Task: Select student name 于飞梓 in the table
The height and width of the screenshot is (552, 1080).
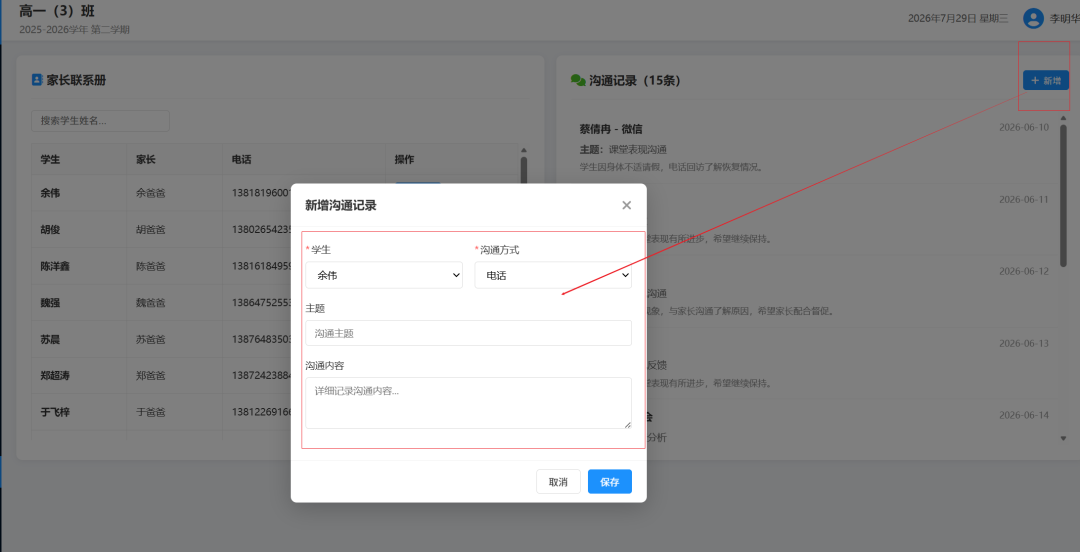Action: point(55,412)
